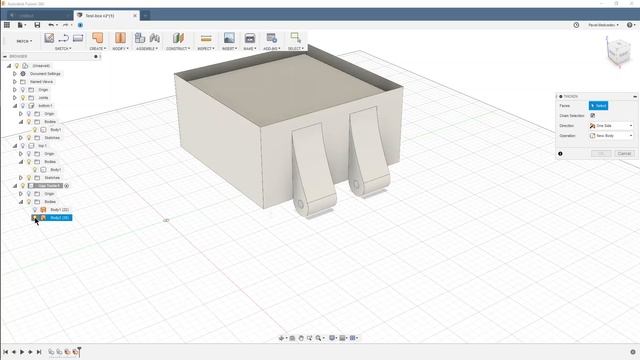Open the INSPECT menu dropdown
640x360 pixels.
(x=206, y=49)
